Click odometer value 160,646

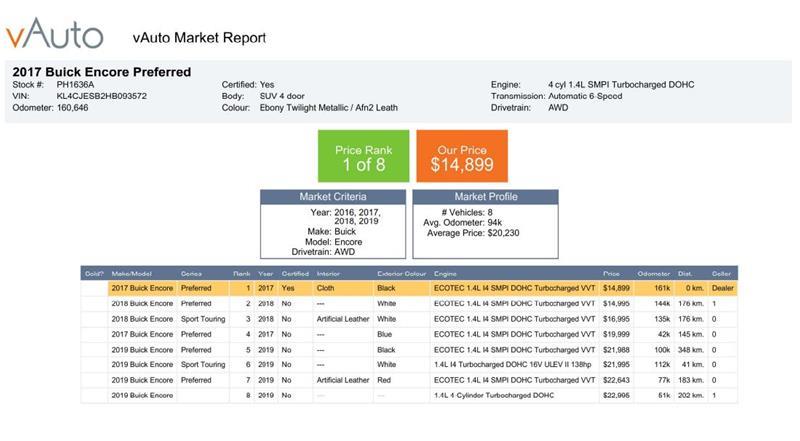(x=72, y=108)
